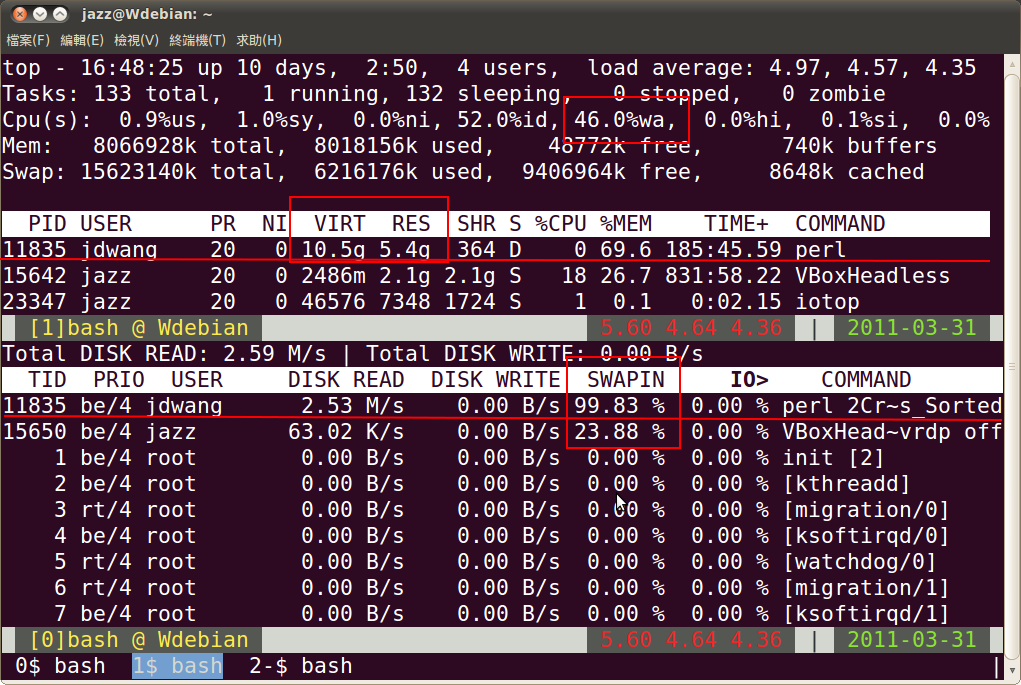Click the '[1]bash @ Wdebian' status caption
This screenshot has width=1021, height=685.
tap(139, 328)
